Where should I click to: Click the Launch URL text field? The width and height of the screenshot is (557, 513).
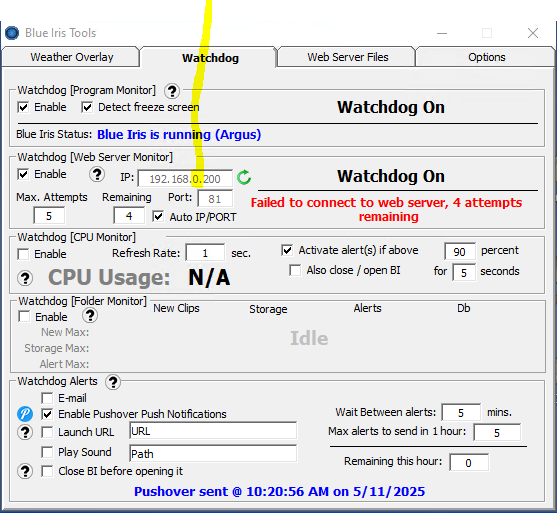pyautogui.click(x=213, y=431)
